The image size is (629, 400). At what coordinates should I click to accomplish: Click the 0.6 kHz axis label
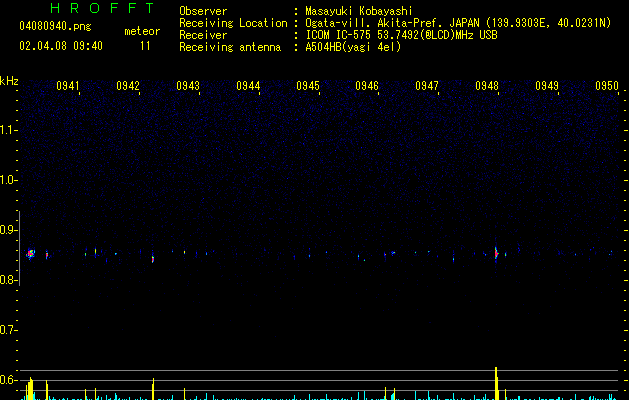pos(8,380)
